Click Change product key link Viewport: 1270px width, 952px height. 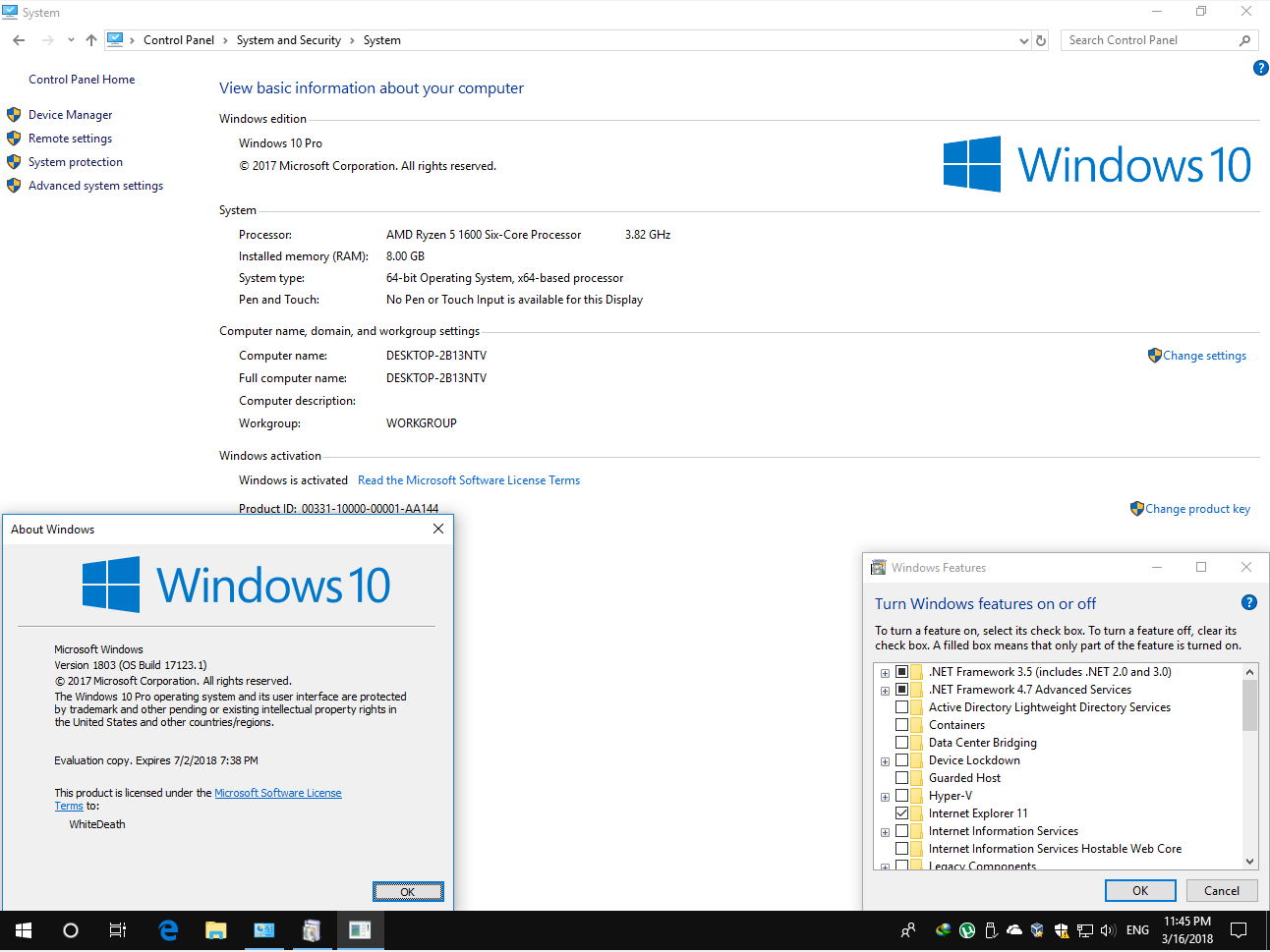[1197, 509]
